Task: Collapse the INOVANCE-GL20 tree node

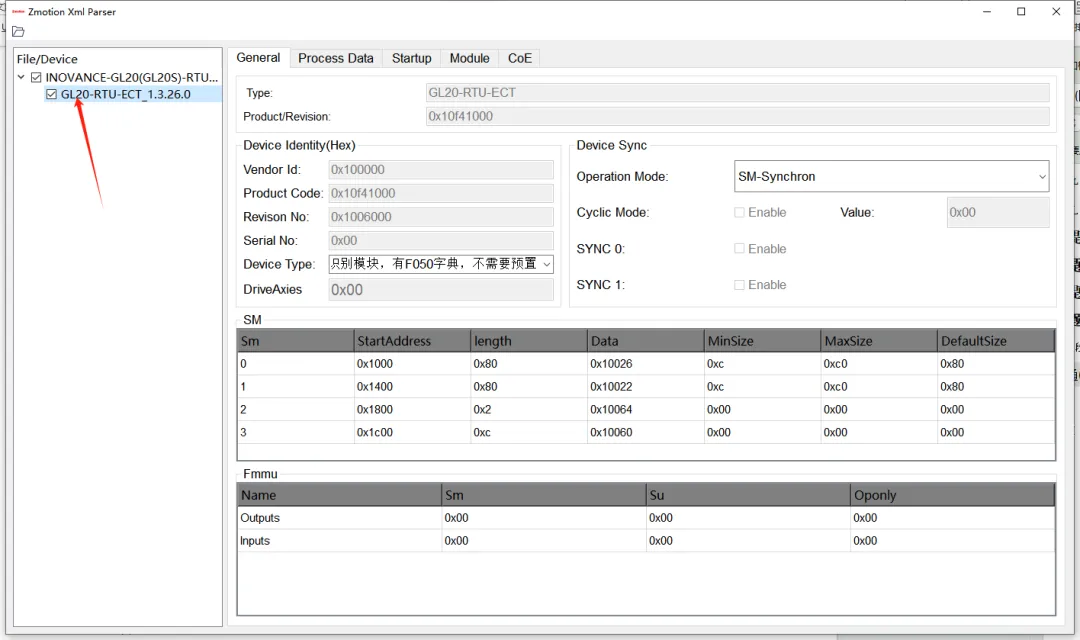Action: tap(21, 77)
